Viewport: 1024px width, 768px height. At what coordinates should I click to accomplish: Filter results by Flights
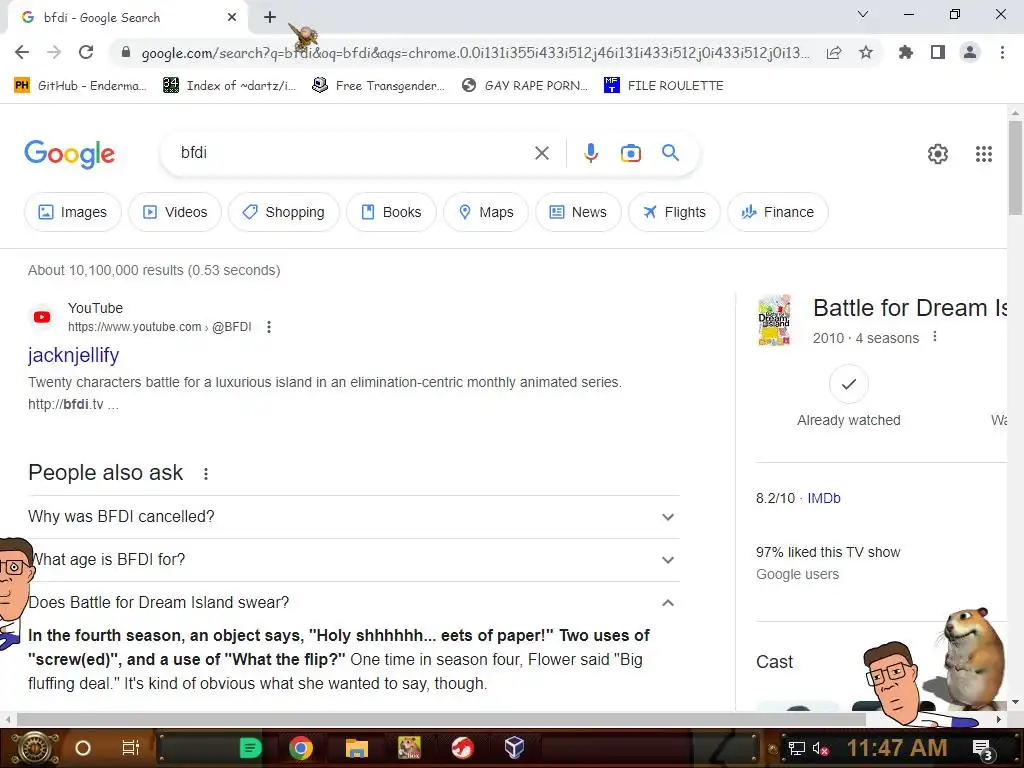tap(674, 212)
